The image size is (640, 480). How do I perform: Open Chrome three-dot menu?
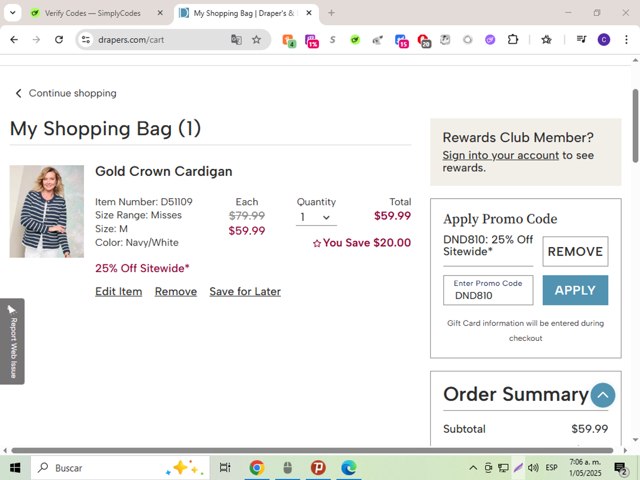(x=626, y=40)
